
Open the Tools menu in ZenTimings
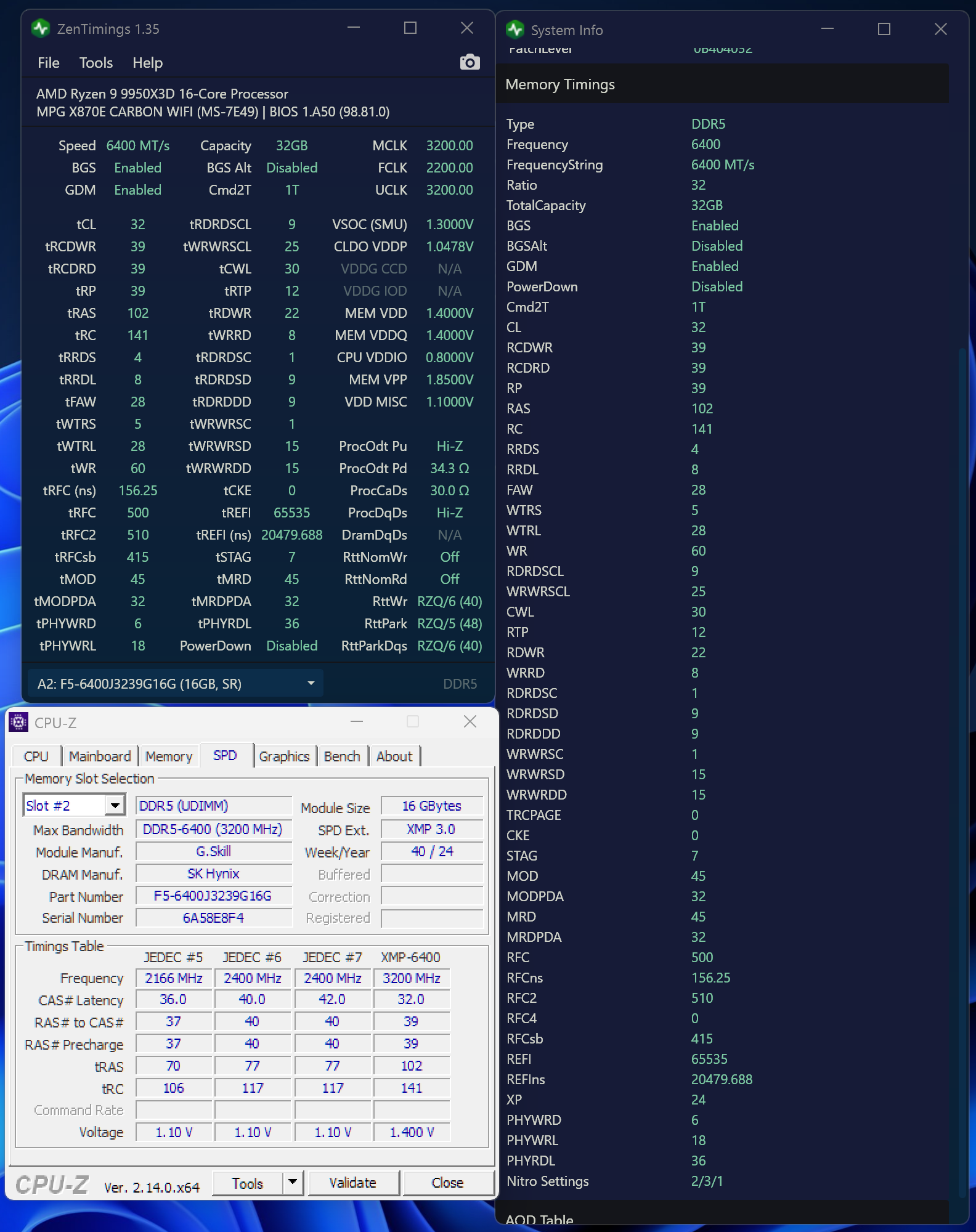point(96,63)
